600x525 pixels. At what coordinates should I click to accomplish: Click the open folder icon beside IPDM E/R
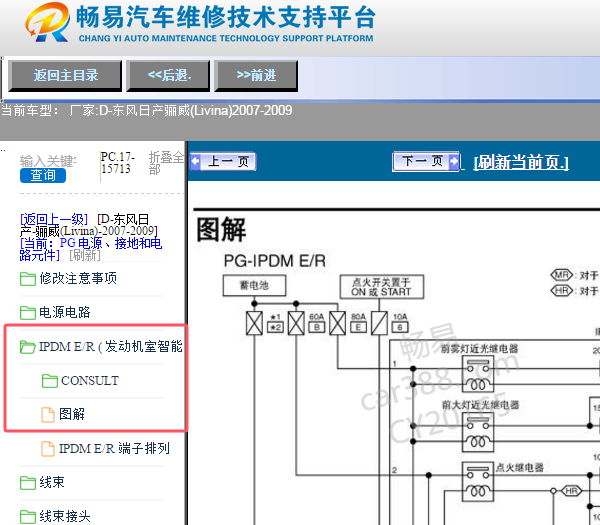tap(28, 347)
